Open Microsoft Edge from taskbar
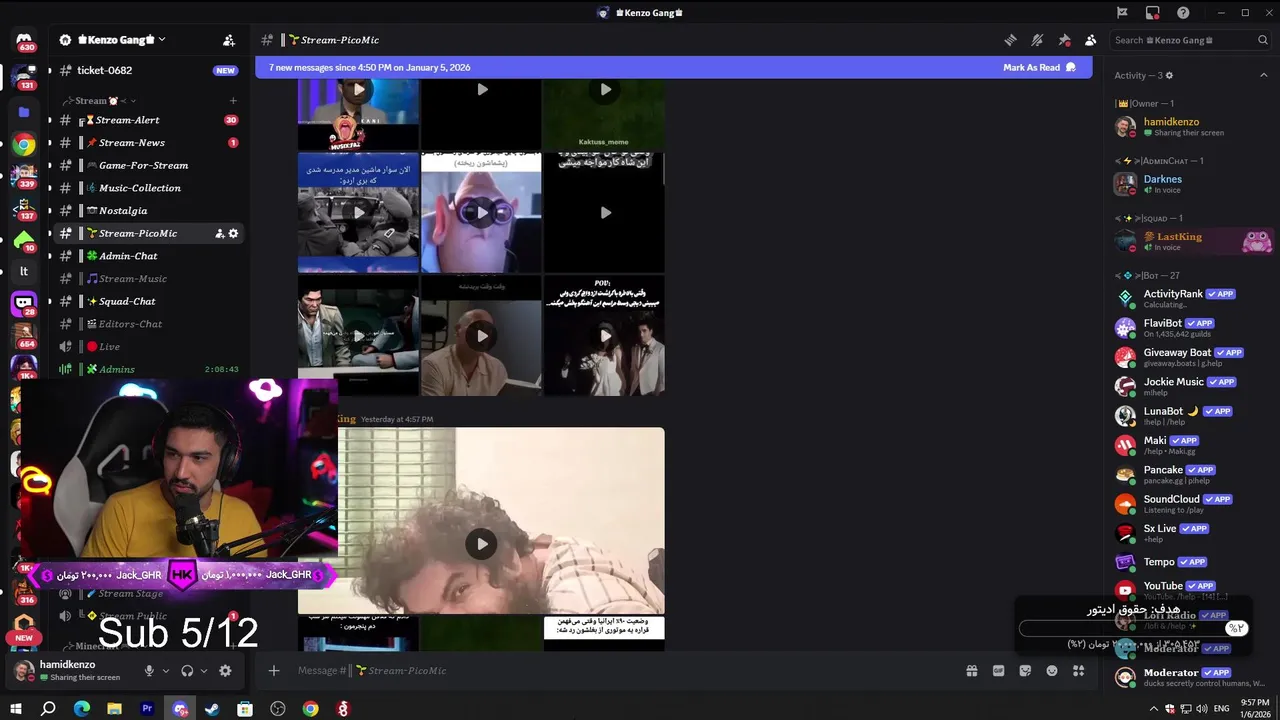This screenshot has height=720, width=1280. 82,709
